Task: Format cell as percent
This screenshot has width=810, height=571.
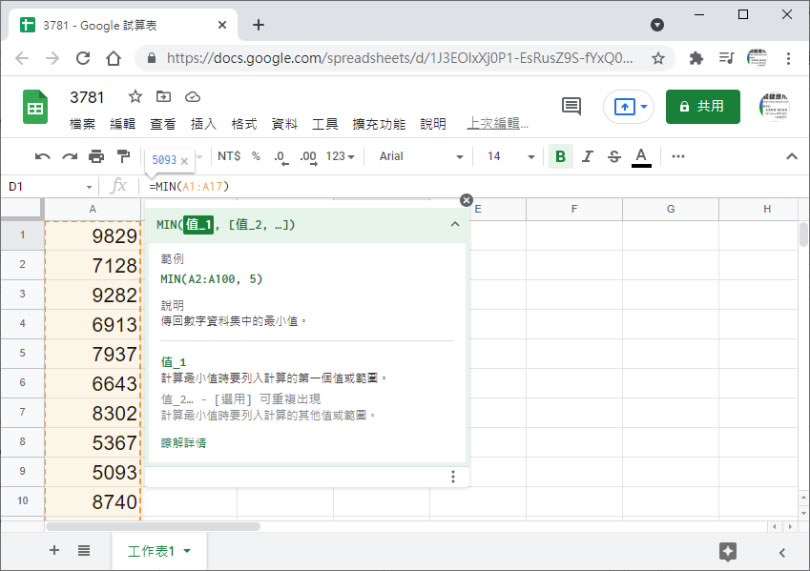Action: point(256,156)
